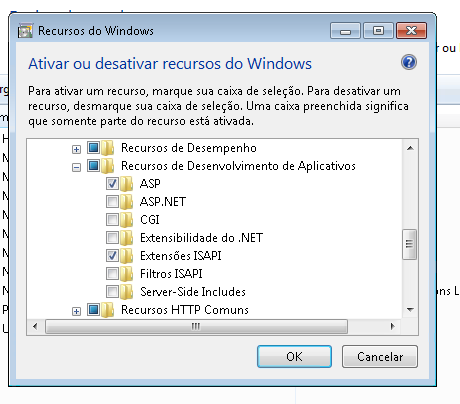This screenshot has width=460, height=404.
Task: Click the Filtros ISAPI folder icon
Action: (x=127, y=274)
